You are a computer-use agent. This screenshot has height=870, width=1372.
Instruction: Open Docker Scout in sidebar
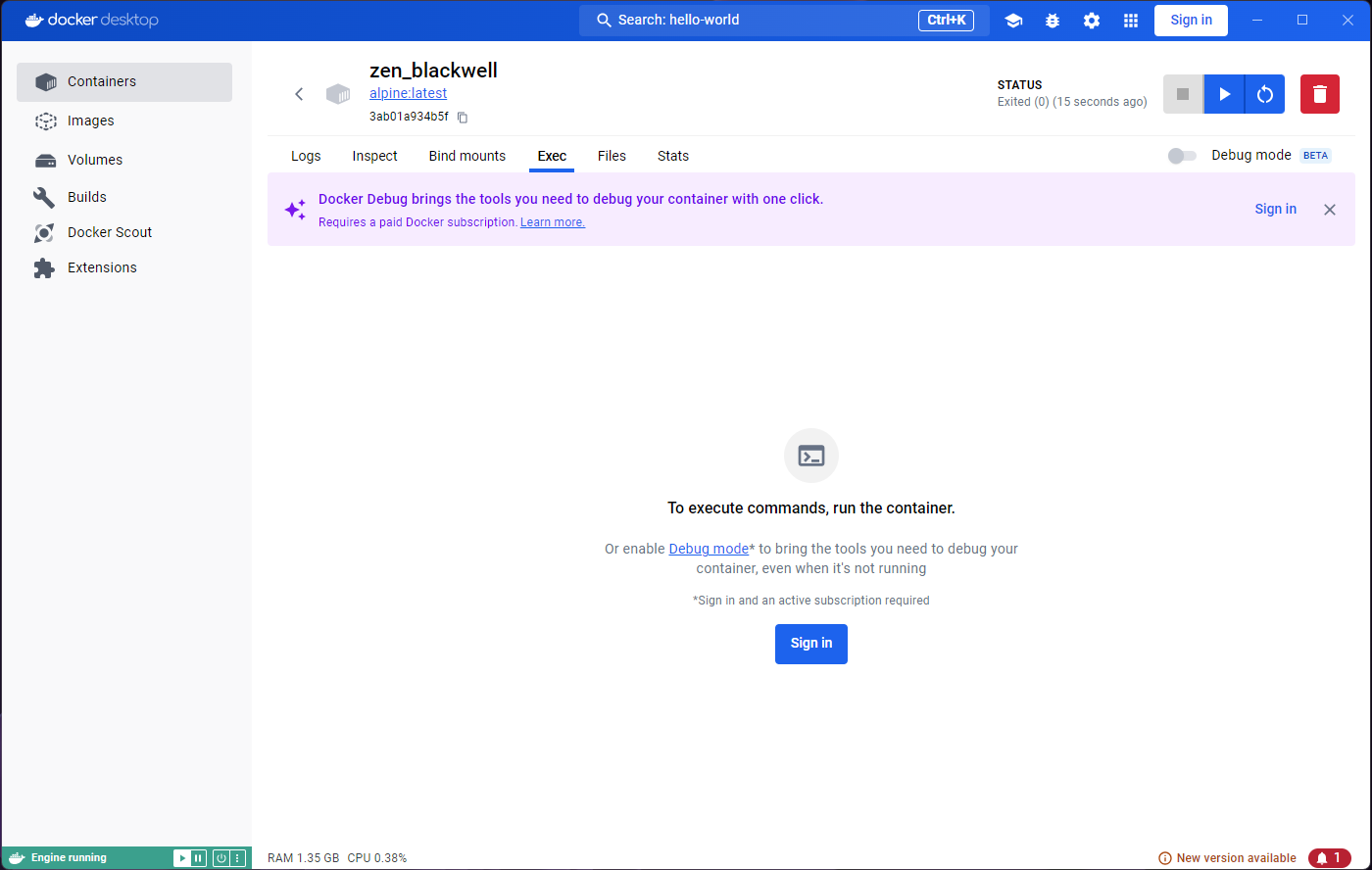click(124, 232)
